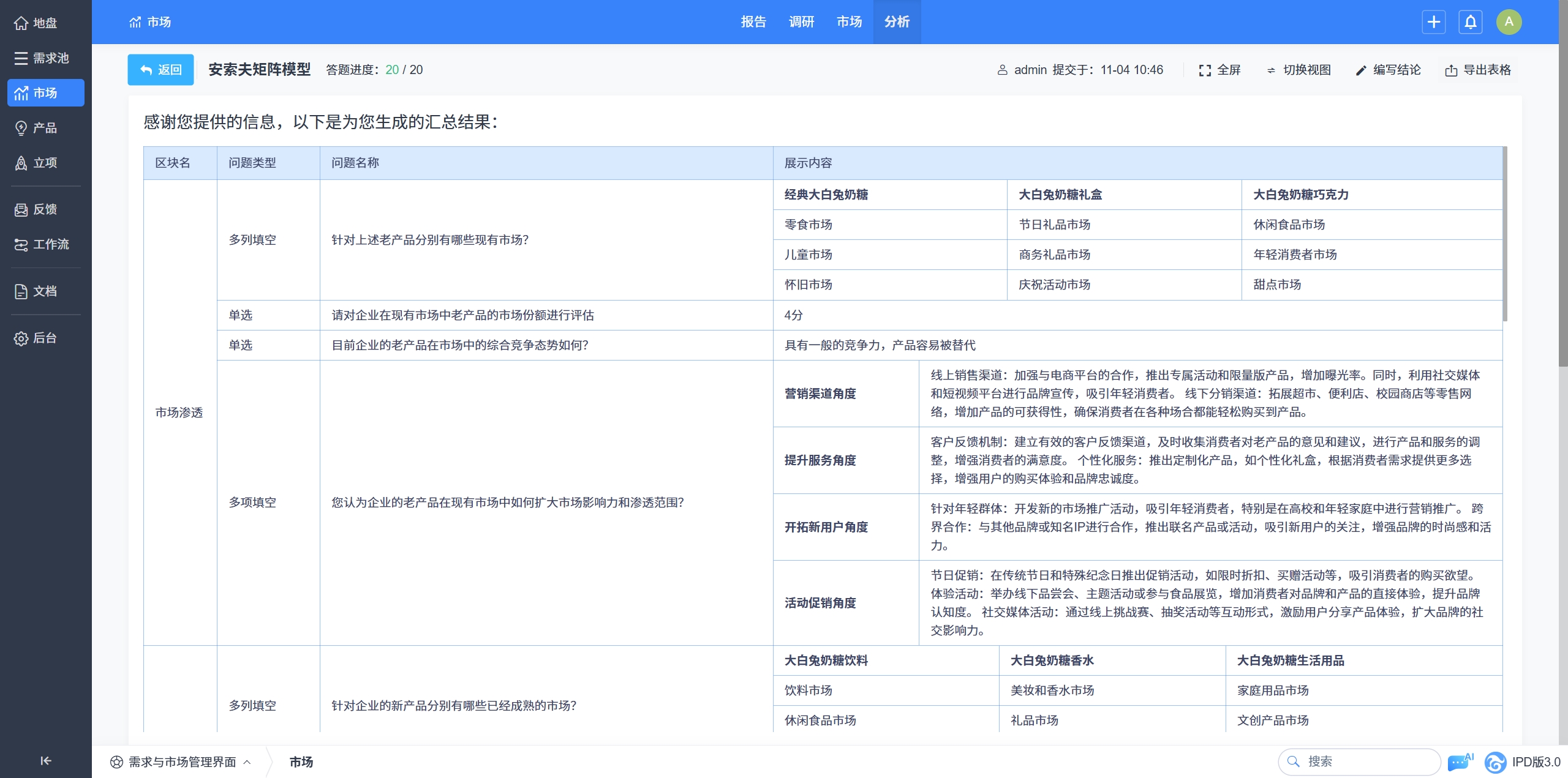This screenshot has width=1568, height=778.
Task: Click the 编写结论 pencil icon
Action: coord(1361,70)
